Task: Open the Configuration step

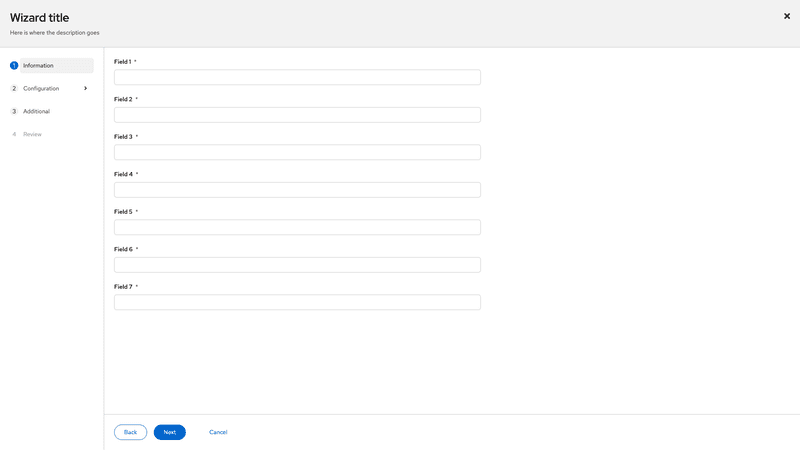Action: click(41, 88)
